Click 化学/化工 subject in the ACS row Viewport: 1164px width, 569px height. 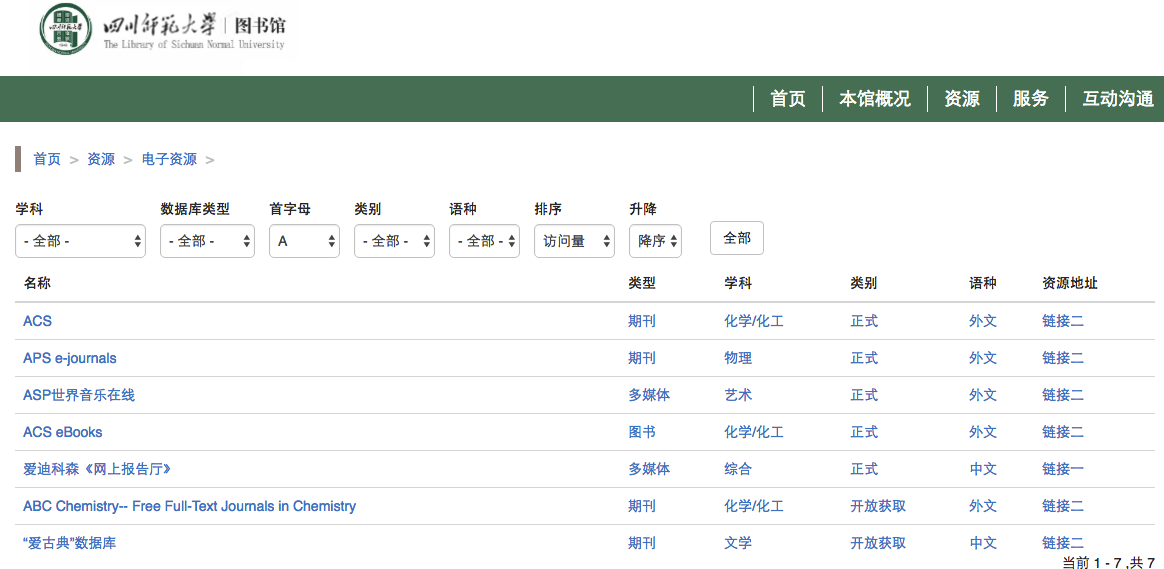[x=753, y=321]
